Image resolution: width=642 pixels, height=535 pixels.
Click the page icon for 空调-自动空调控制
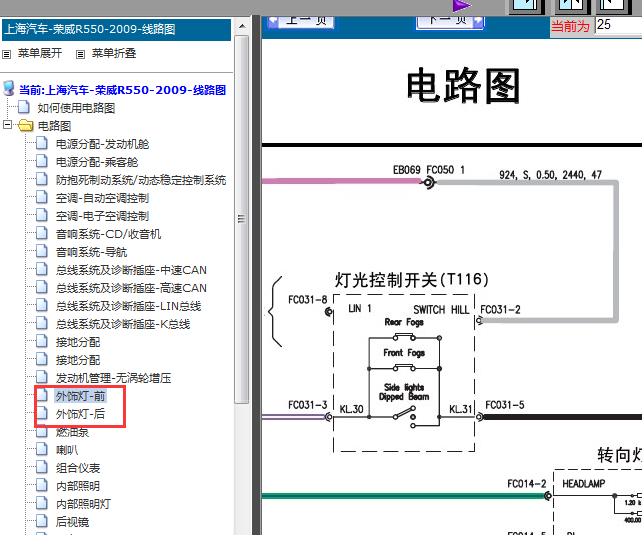point(41,197)
